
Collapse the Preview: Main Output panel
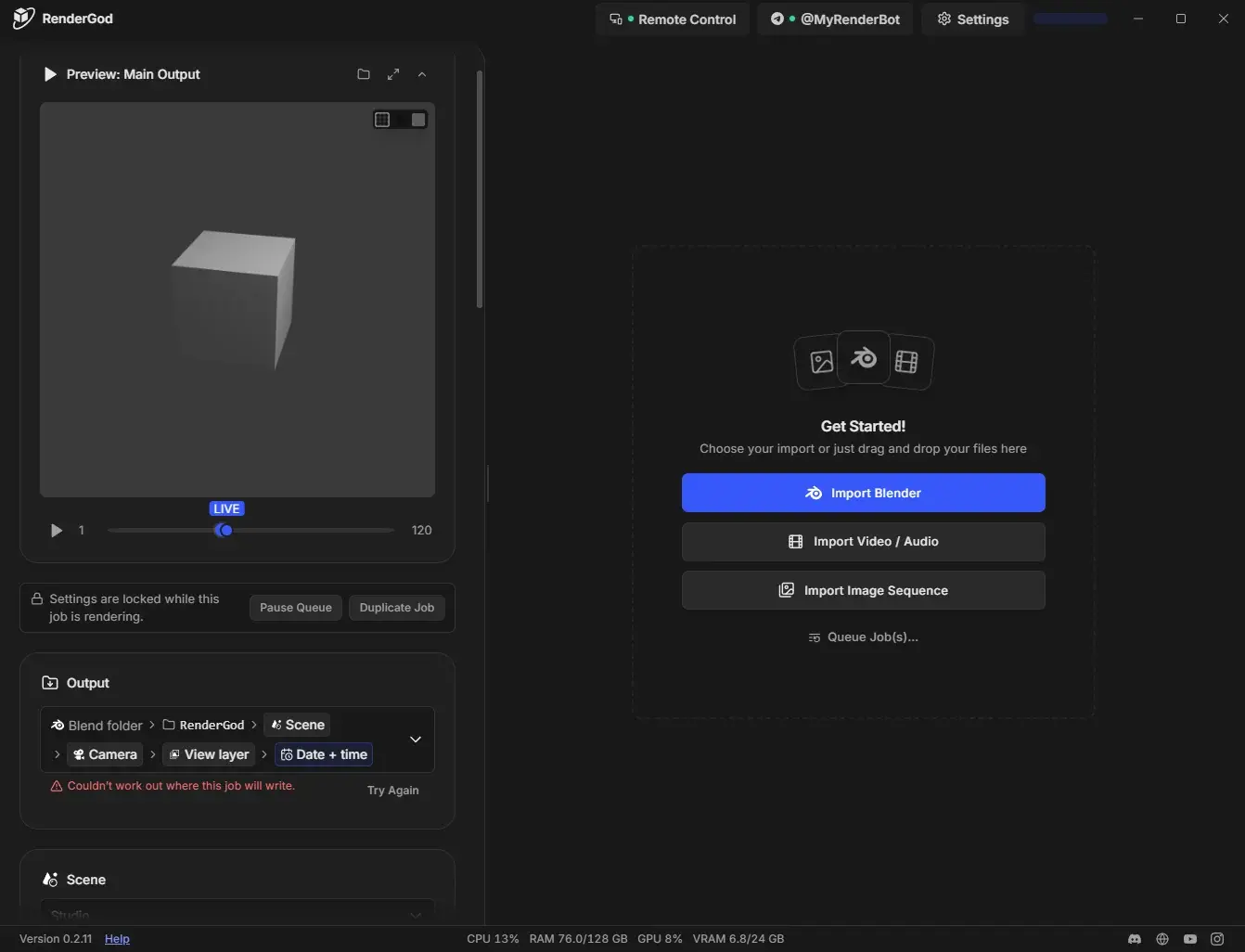422,74
